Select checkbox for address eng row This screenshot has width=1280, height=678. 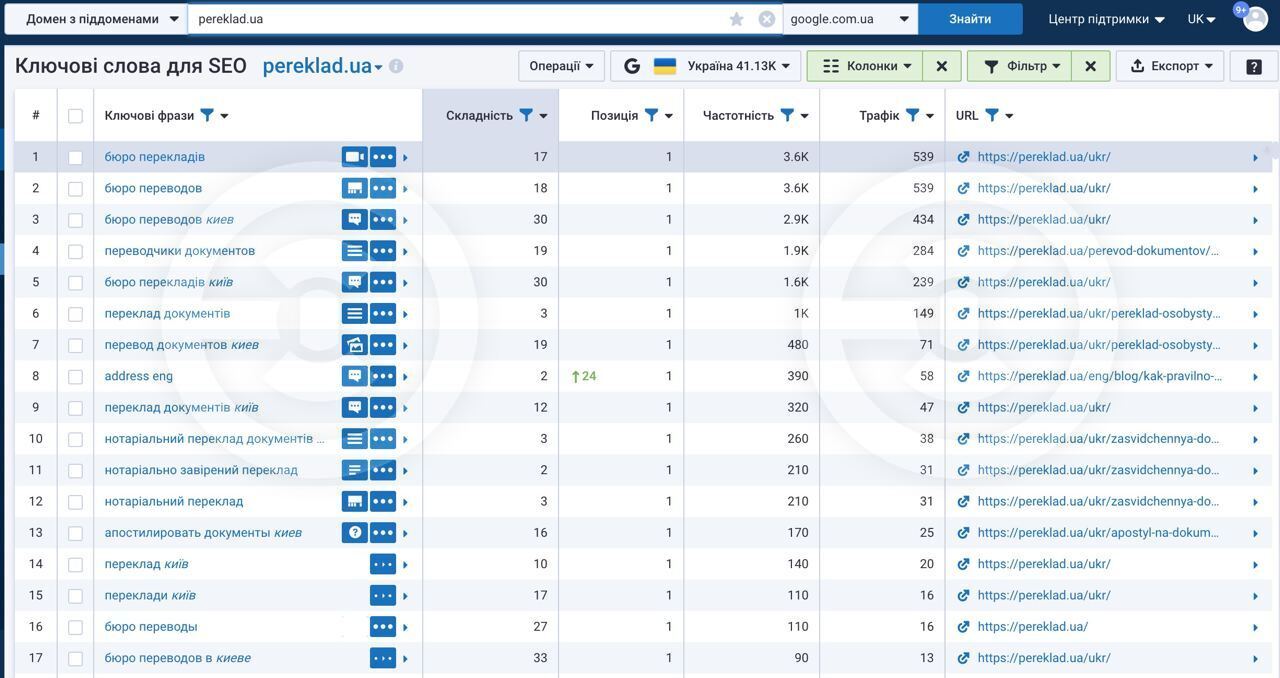[75, 377]
